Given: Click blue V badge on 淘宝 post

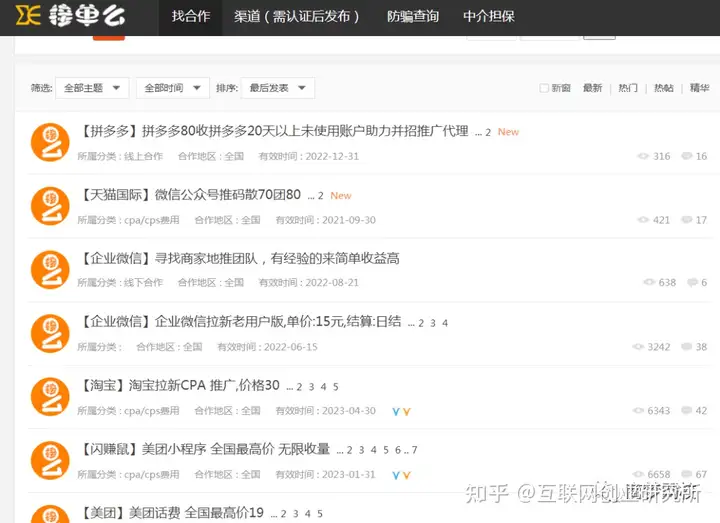Looking at the screenshot, I should (x=396, y=412).
